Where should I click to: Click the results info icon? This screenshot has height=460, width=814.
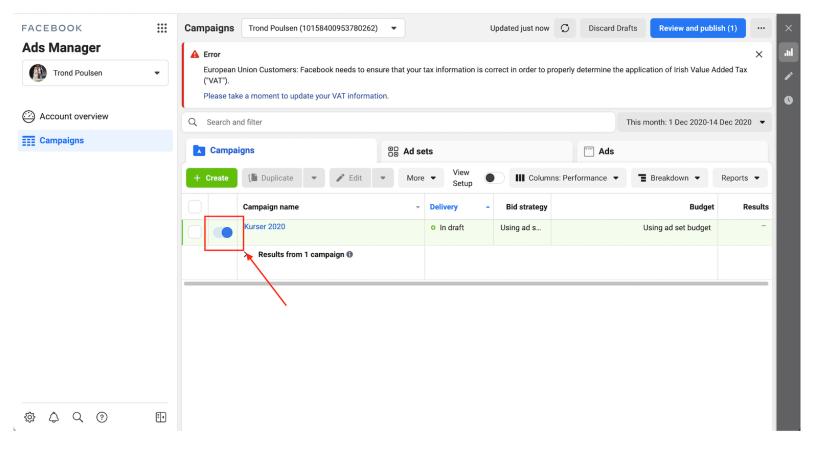tap(350, 254)
